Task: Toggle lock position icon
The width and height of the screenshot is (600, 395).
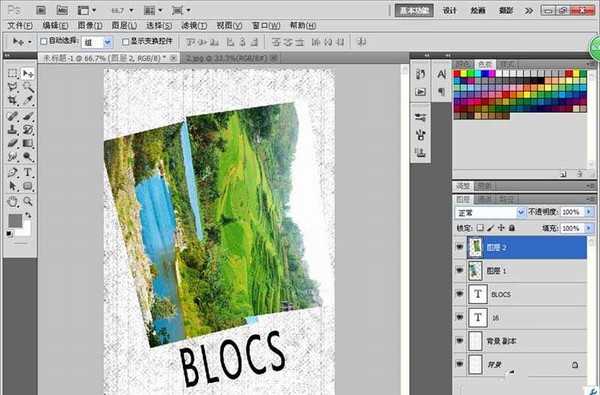Action: click(x=501, y=228)
